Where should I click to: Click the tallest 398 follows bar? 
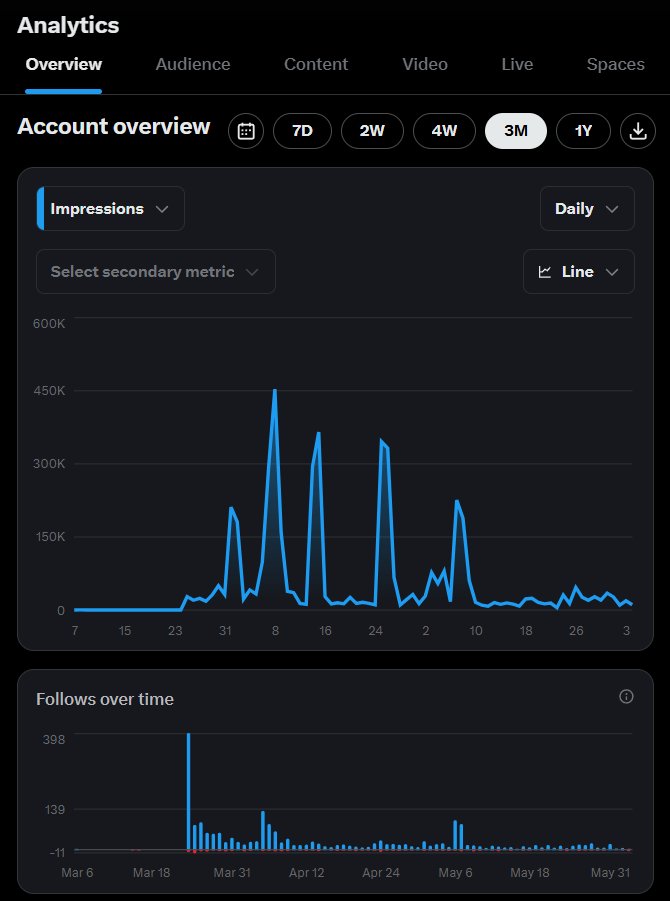pos(188,791)
